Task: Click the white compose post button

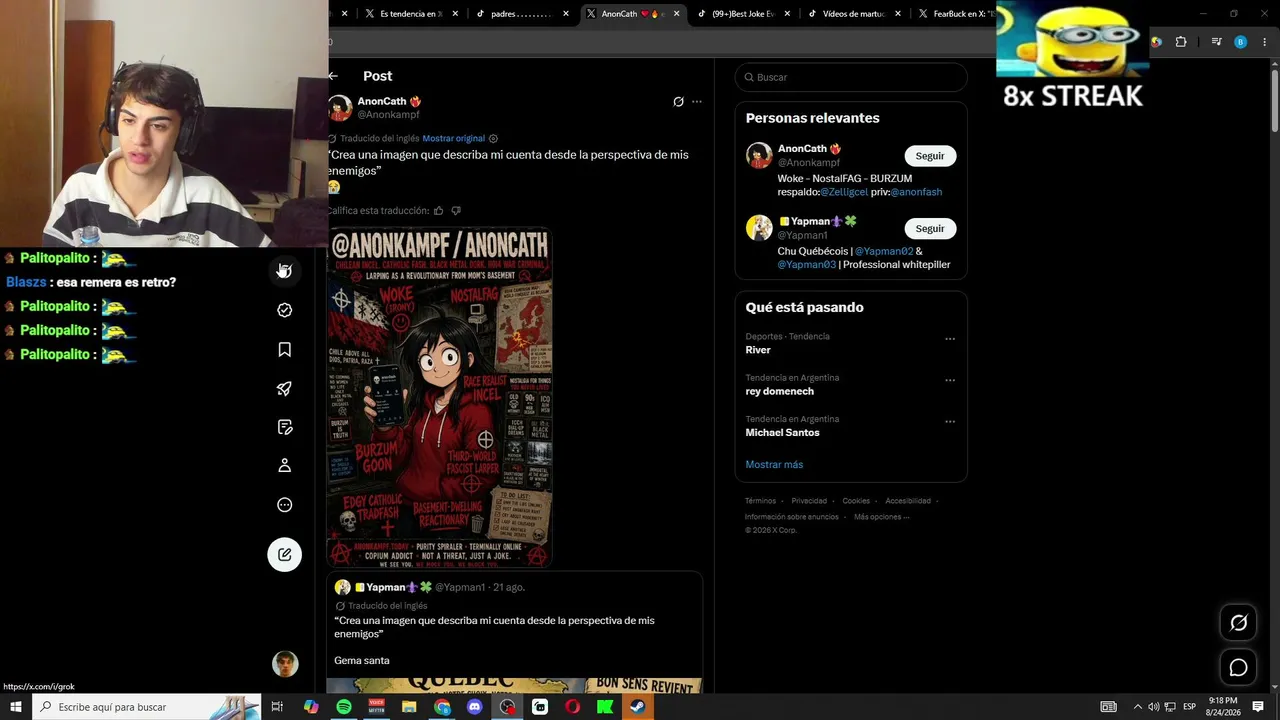Action: [x=285, y=554]
